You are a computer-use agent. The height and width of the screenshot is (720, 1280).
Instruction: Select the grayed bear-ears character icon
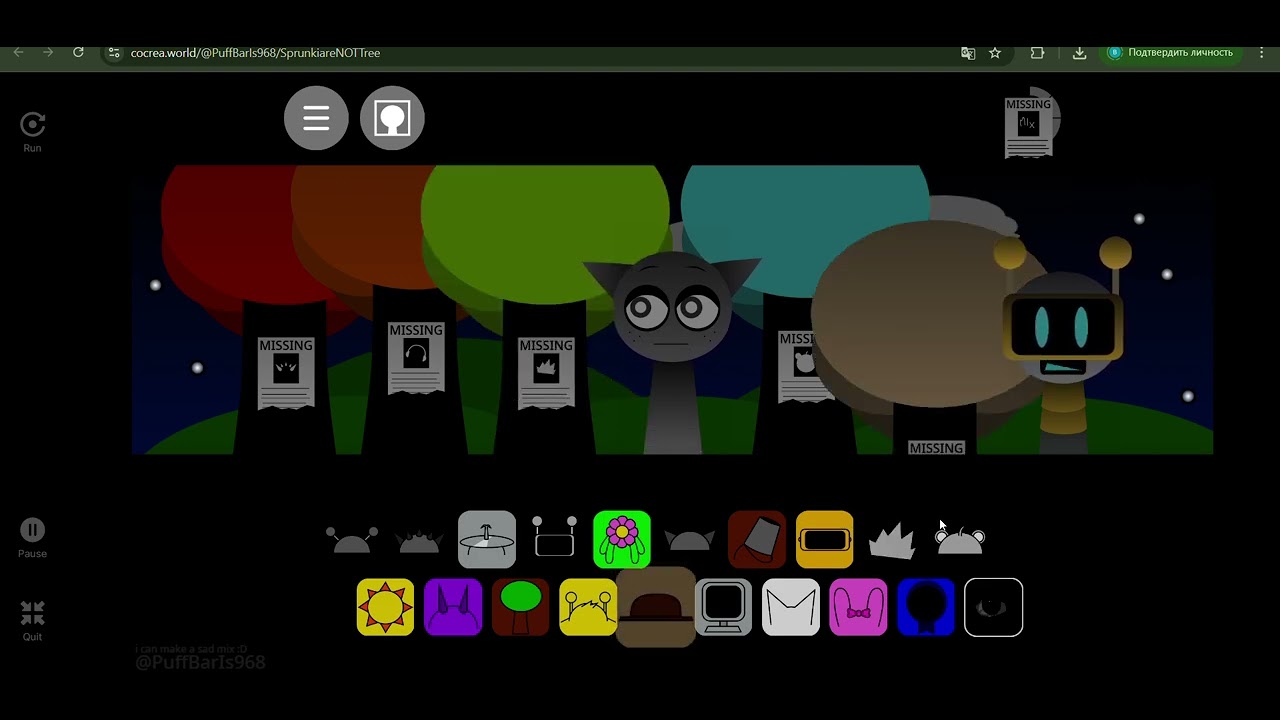[960, 541]
